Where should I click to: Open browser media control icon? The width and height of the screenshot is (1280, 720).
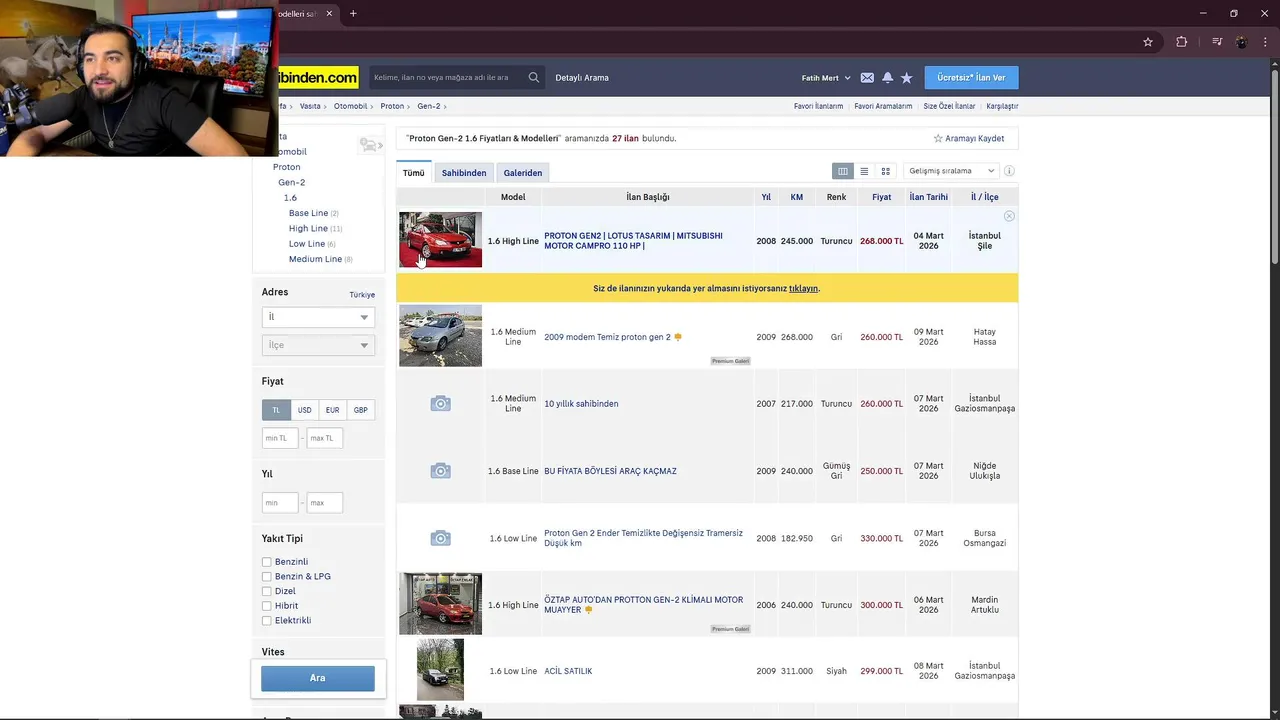click(1217, 42)
